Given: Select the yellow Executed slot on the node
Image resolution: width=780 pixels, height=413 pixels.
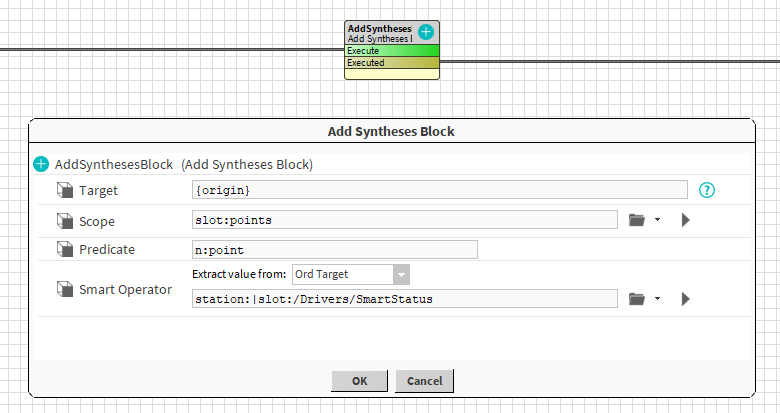Looking at the screenshot, I should 391,63.
